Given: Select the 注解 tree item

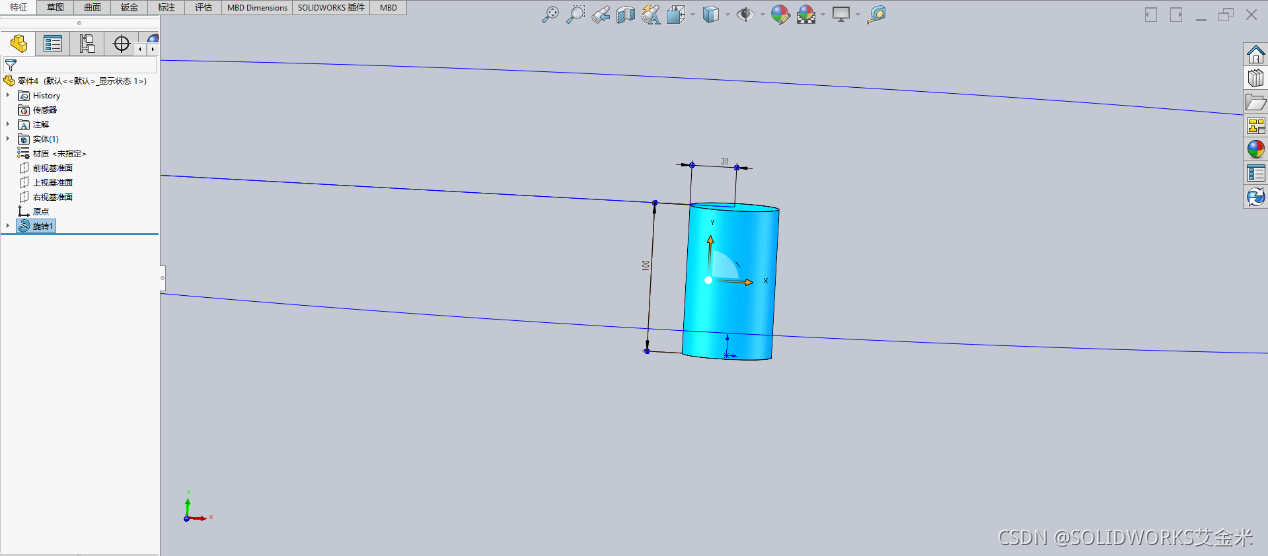Looking at the screenshot, I should pyautogui.click(x=33, y=124).
